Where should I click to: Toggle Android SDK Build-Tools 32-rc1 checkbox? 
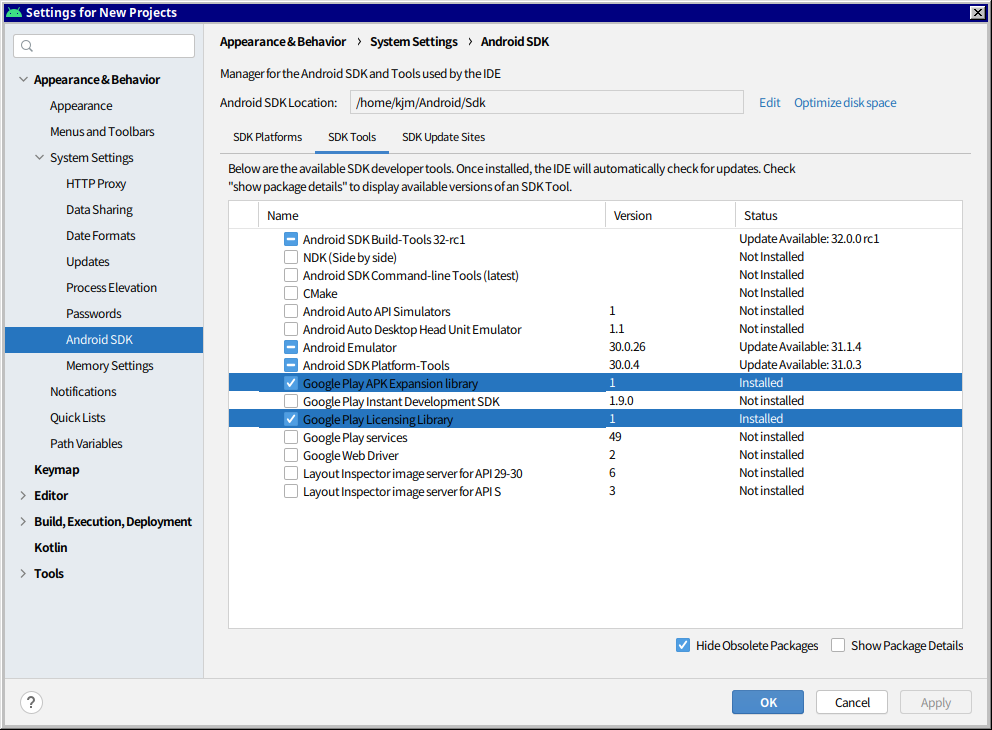(x=291, y=239)
